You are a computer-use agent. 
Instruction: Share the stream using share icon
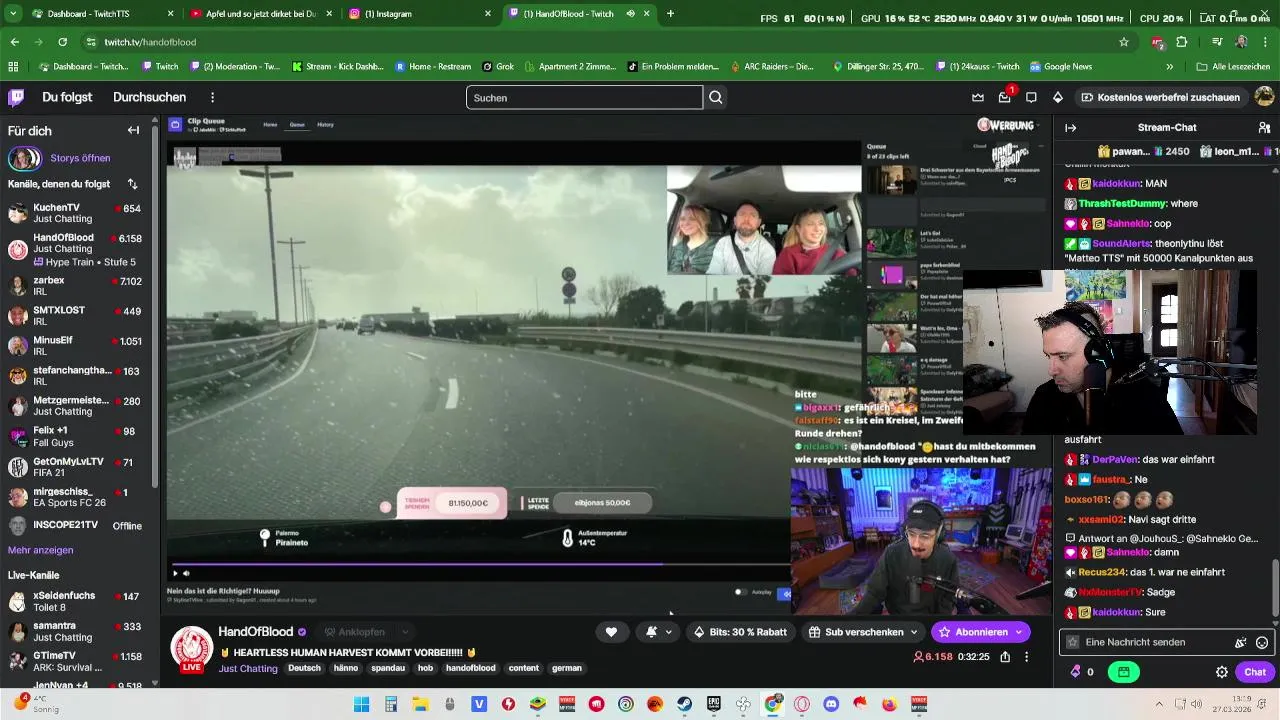[1005, 657]
